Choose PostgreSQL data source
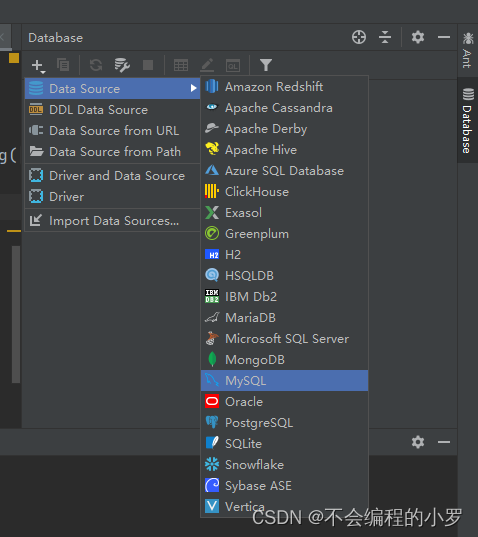This screenshot has height=537, width=478. (285, 422)
